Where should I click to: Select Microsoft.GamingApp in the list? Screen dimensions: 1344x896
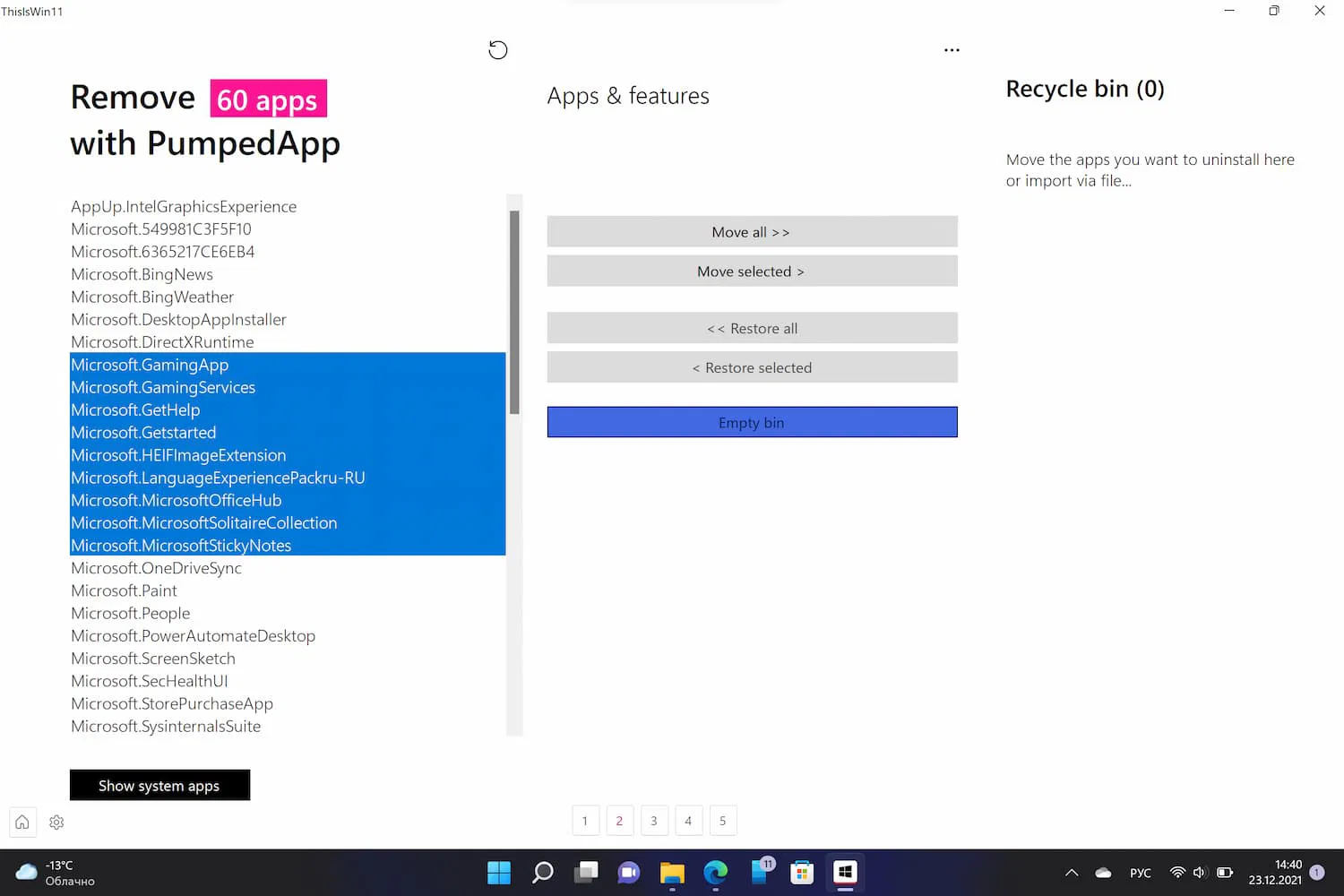(x=288, y=365)
